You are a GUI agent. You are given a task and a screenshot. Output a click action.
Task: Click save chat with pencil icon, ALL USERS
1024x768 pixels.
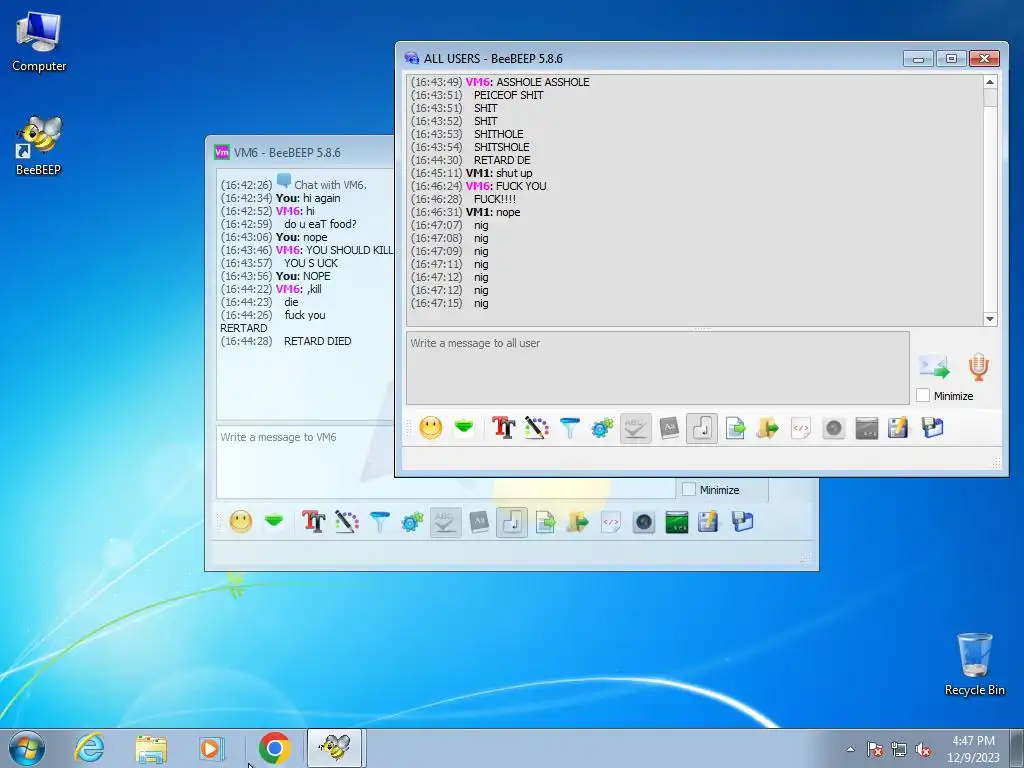pyautogui.click(x=899, y=428)
